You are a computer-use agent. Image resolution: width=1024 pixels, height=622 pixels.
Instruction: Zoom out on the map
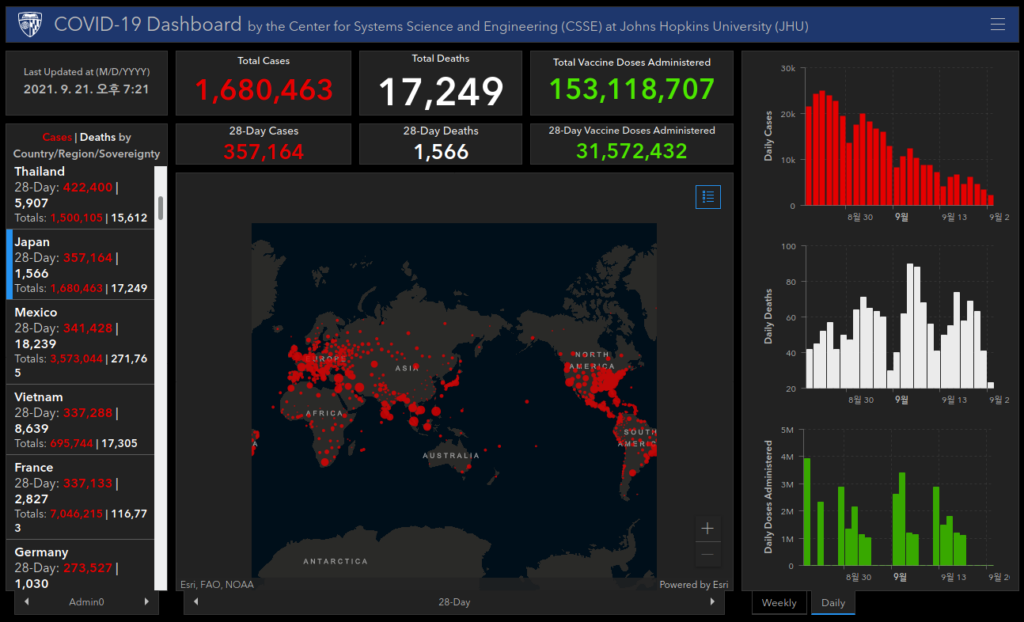[707, 554]
